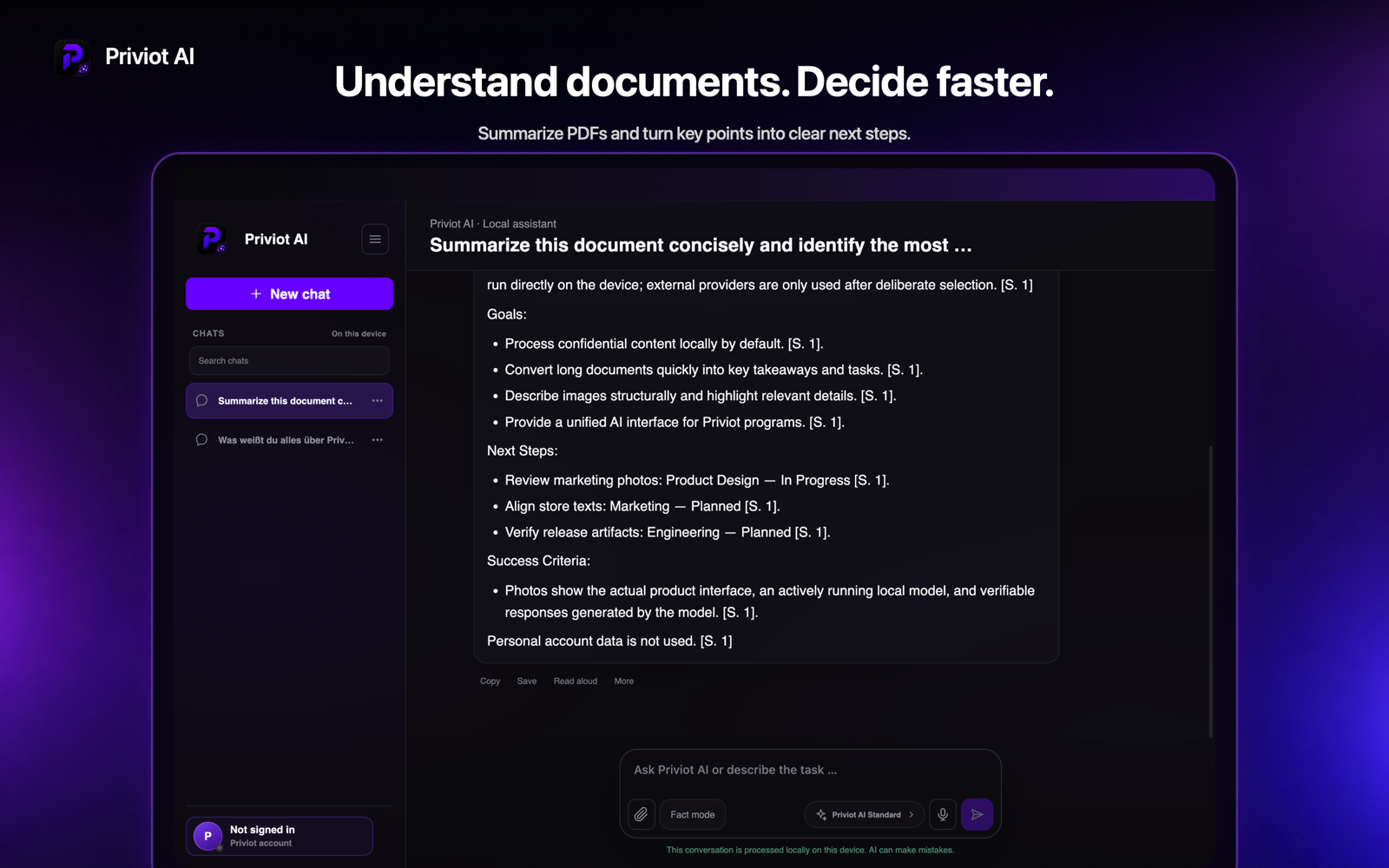Image resolution: width=1389 pixels, height=868 pixels.
Task: Toggle the sidebar hamburger menu button
Action: tap(375, 240)
